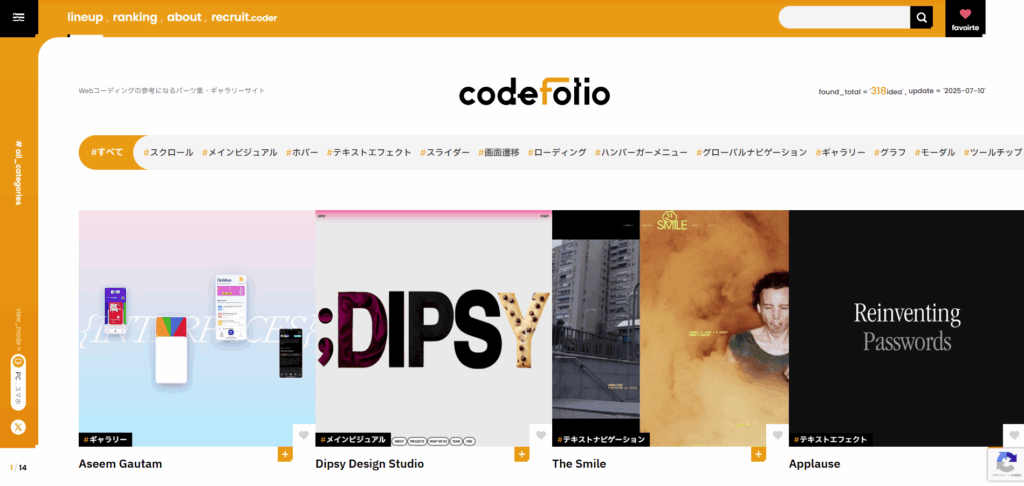Expand Dipsy Design Studio with plus button
The width and height of the screenshot is (1024, 486).
[x=521, y=454]
